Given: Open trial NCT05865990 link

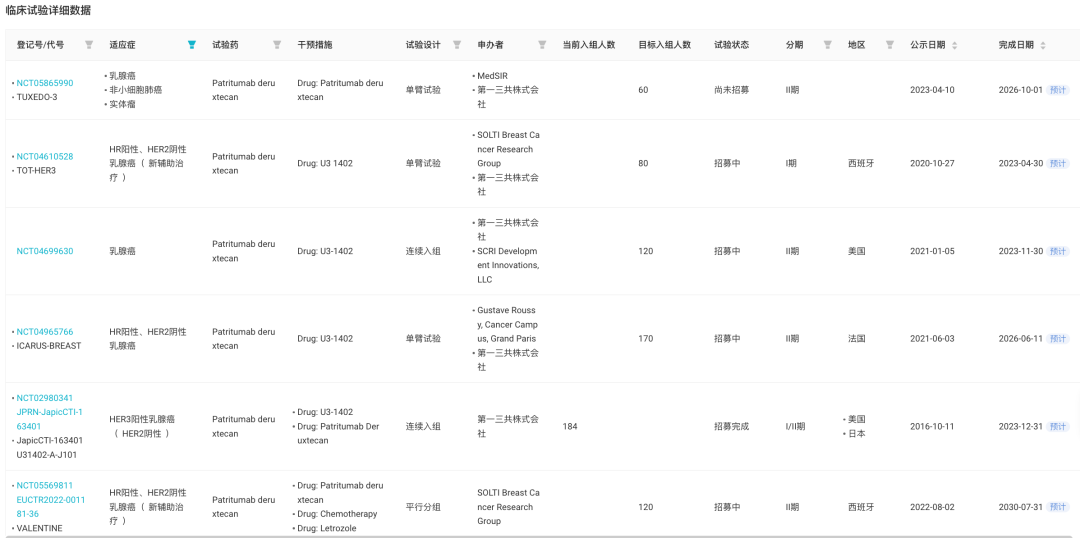Looking at the screenshot, I should [45, 83].
